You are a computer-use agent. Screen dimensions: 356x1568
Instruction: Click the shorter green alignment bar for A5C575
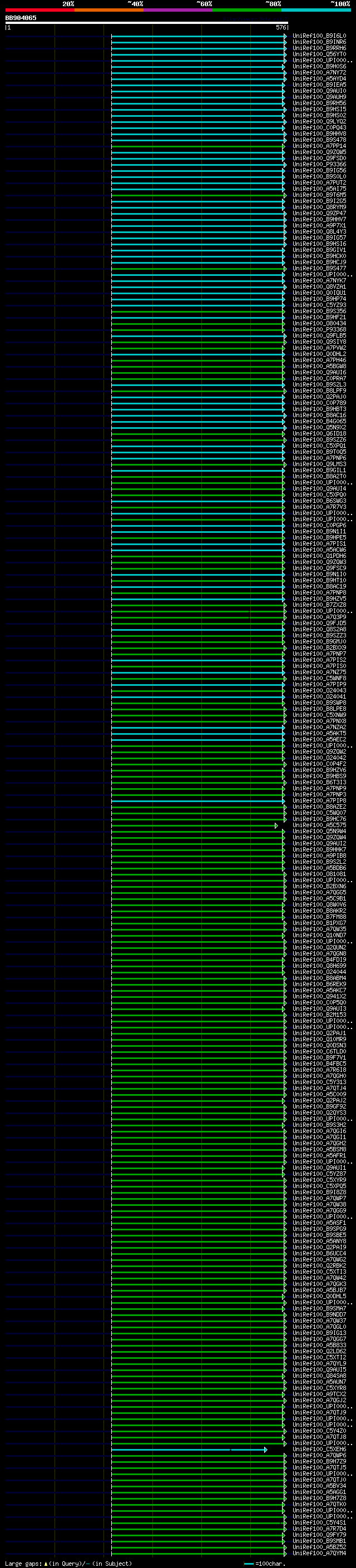194,825
